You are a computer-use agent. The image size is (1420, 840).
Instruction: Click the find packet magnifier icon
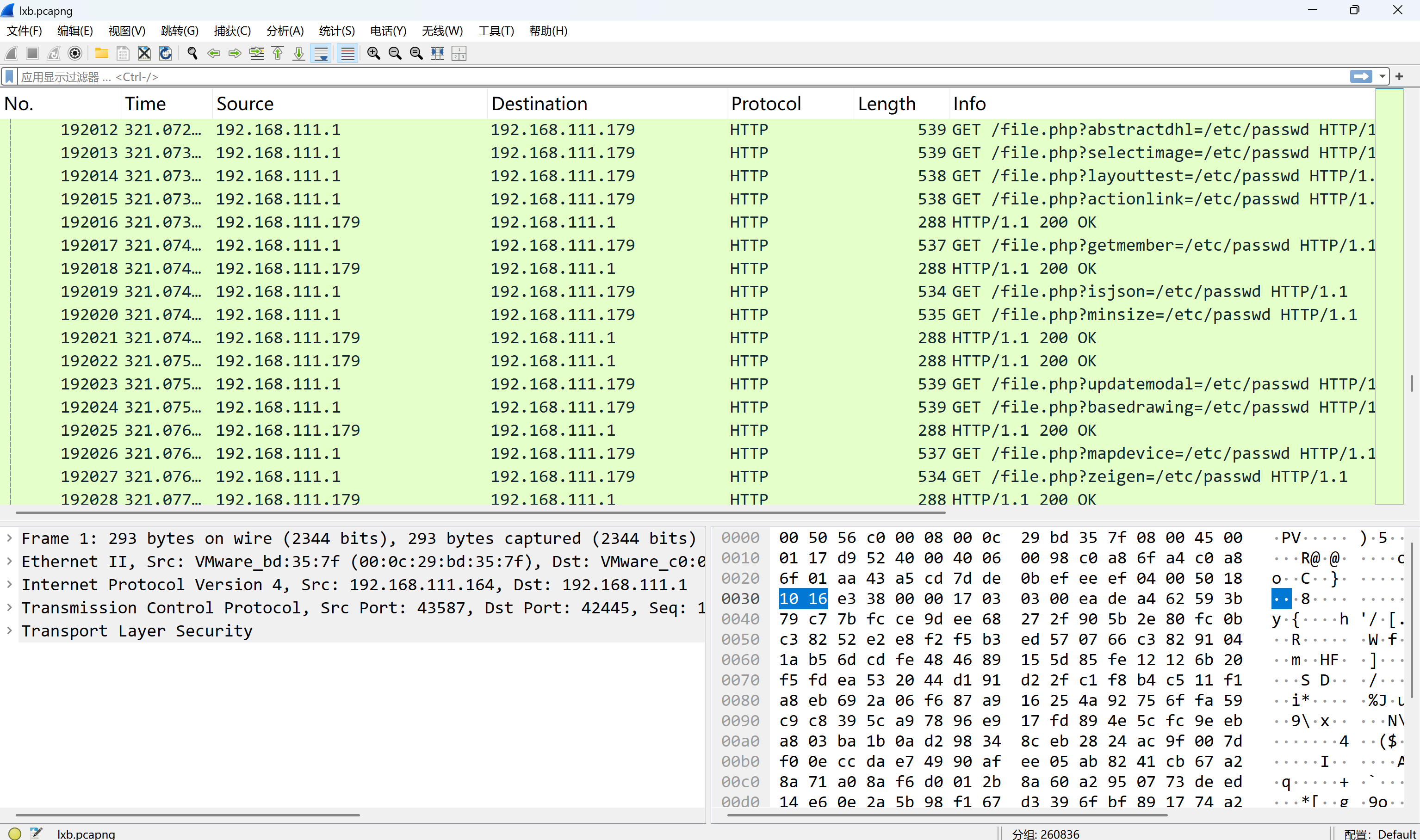pos(192,53)
